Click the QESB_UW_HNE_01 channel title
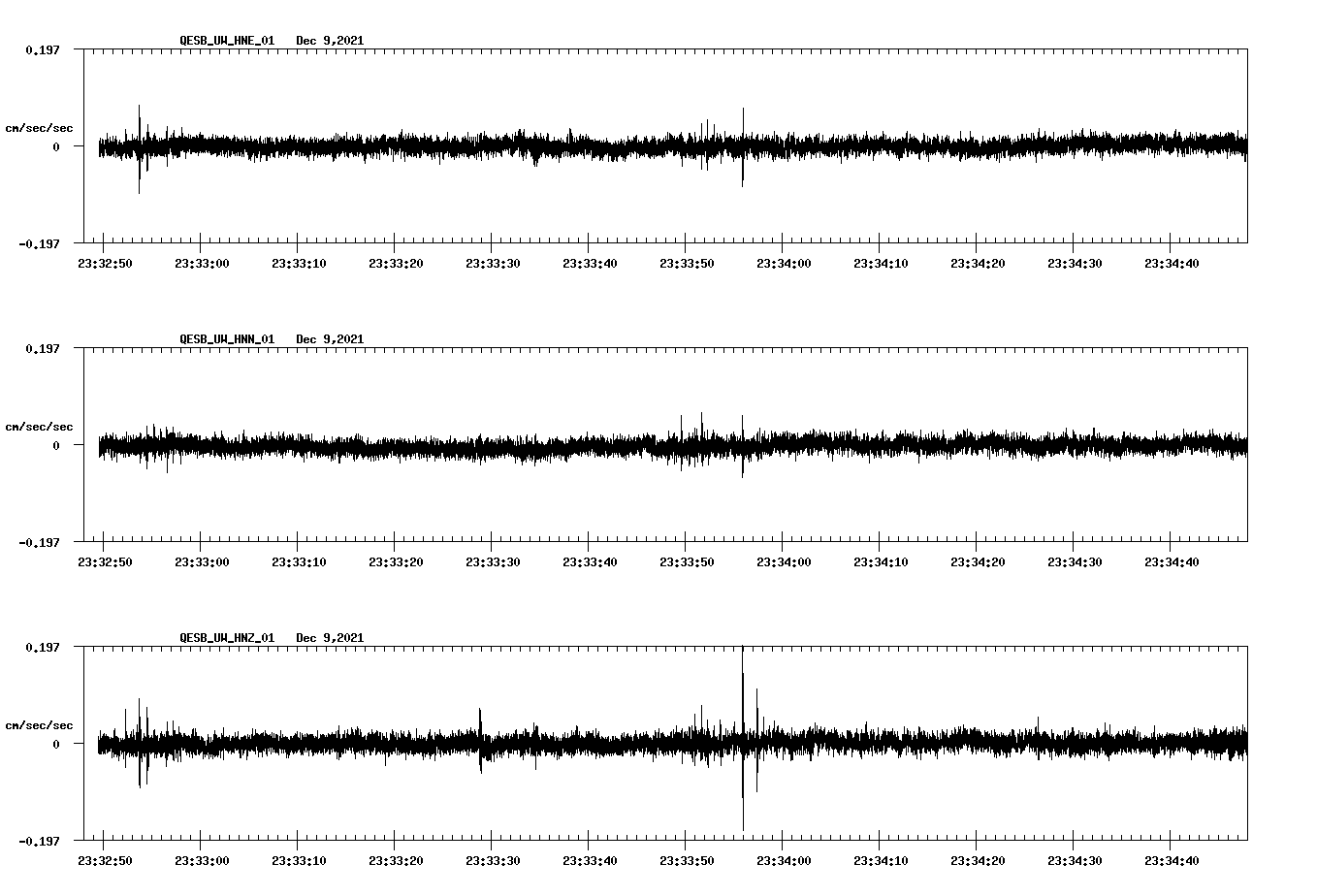Image resolution: width=1317 pixels, height=896 pixels. point(227,41)
